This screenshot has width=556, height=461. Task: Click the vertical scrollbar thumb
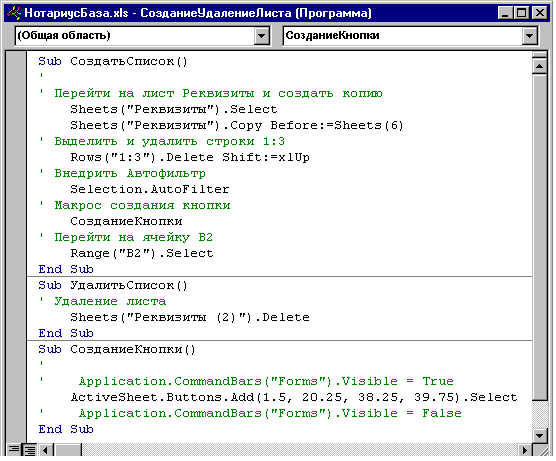pyautogui.click(x=539, y=237)
